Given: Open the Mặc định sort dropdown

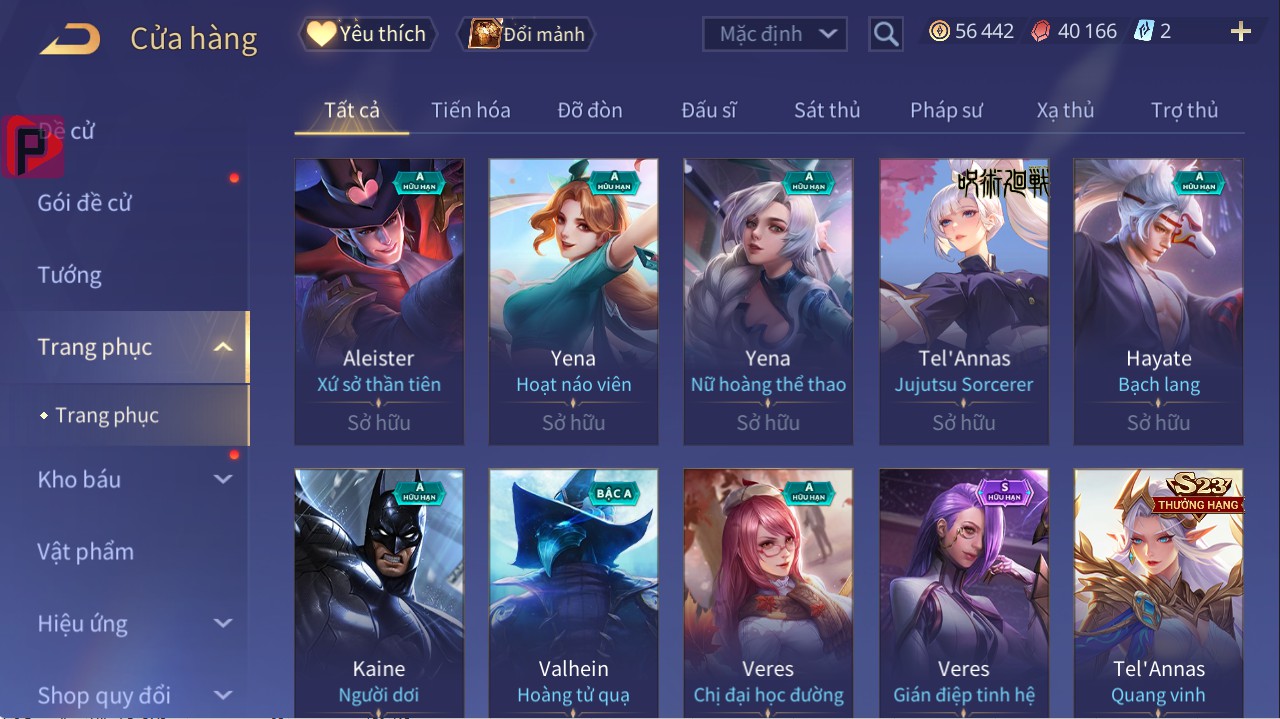Looking at the screenshot, I should coord(775,34).
